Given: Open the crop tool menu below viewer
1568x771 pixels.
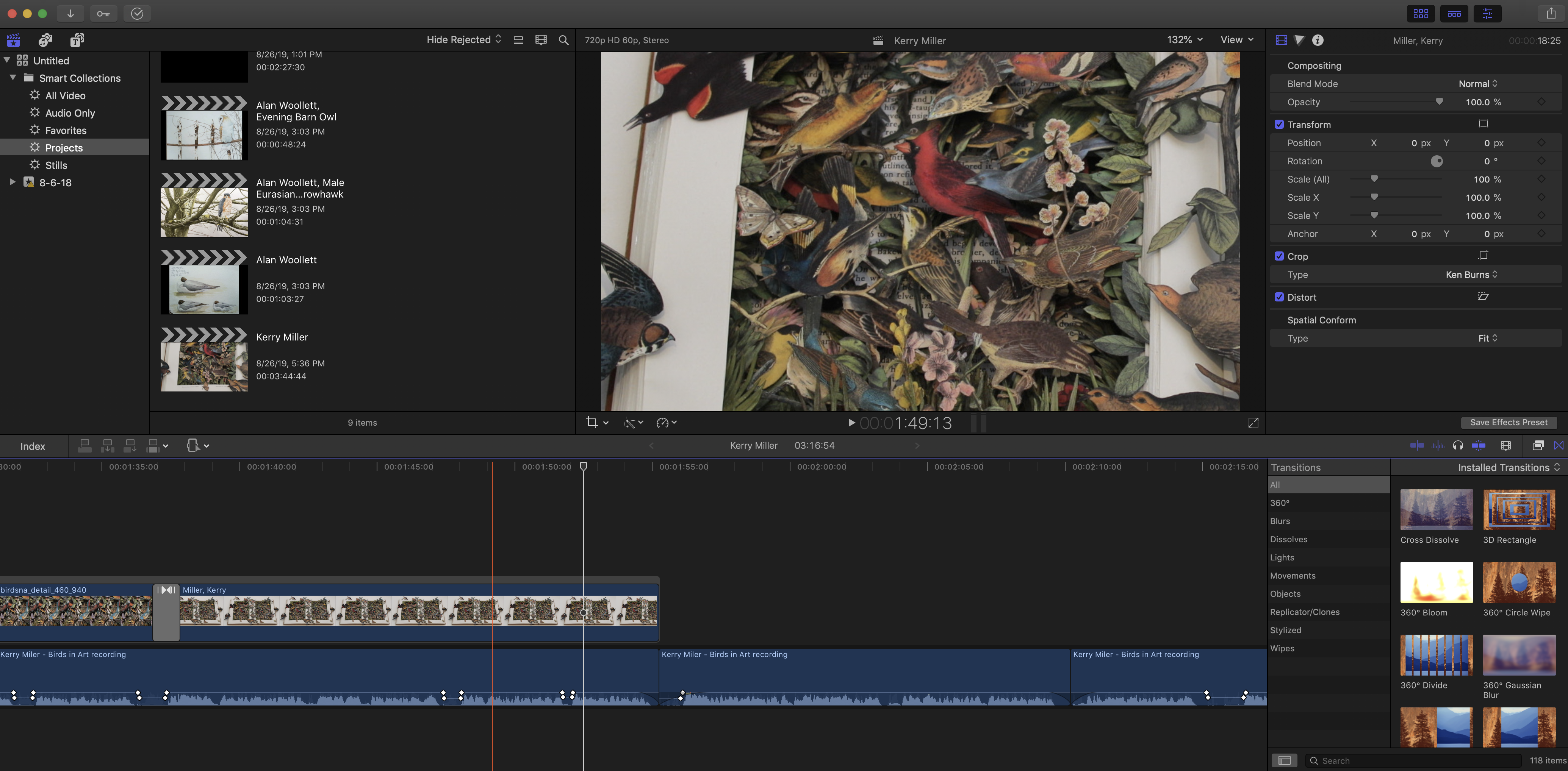Looking at the screenshot, I should tap(597, 422).
